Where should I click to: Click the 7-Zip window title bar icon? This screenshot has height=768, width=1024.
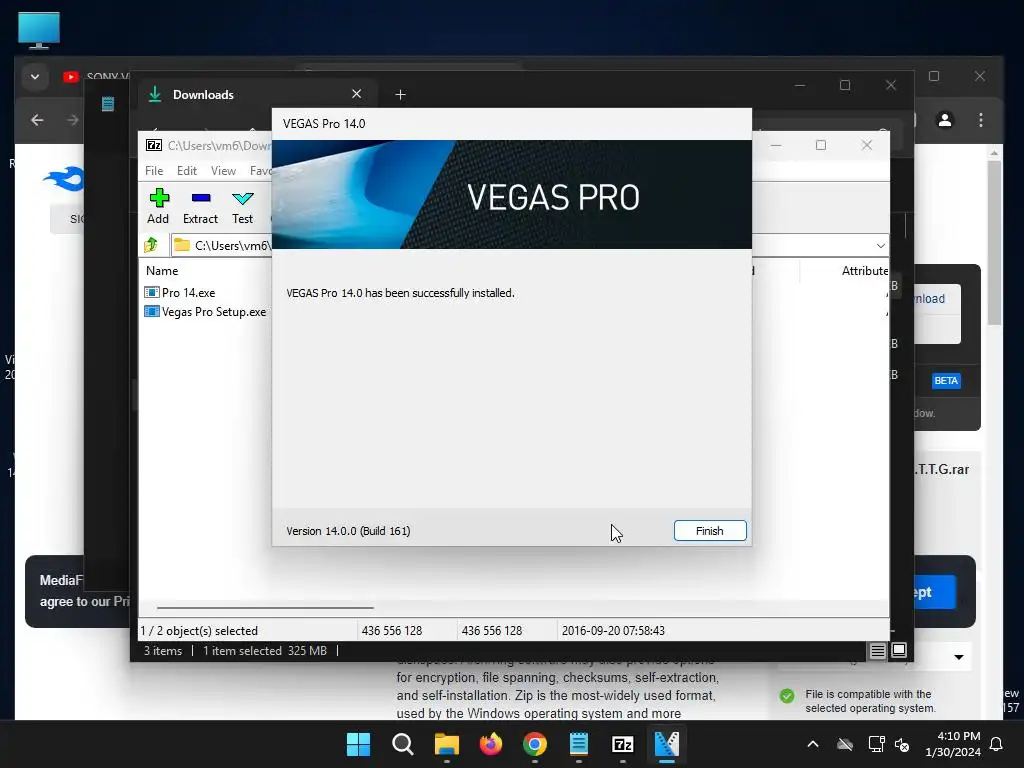pos(154,145)
